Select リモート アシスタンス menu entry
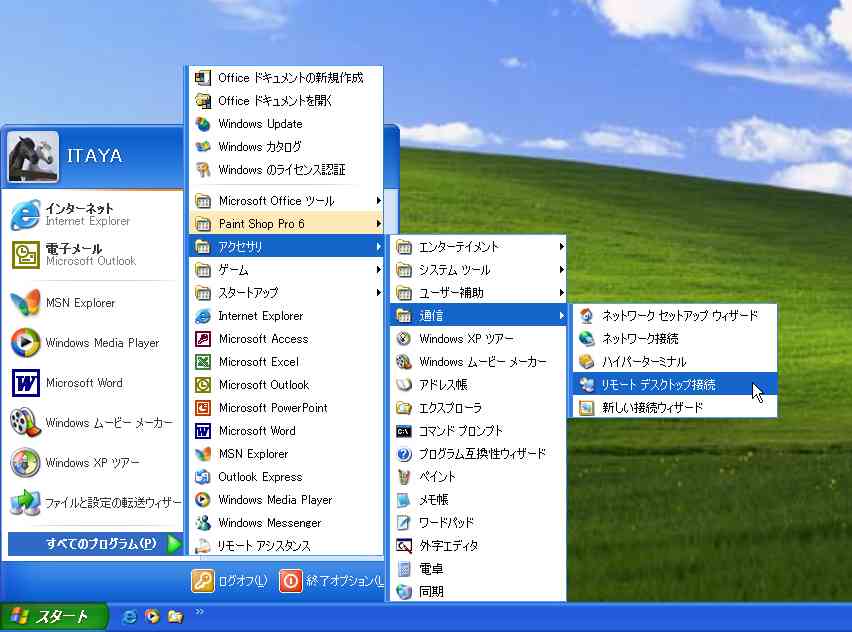 (x=286, y=546)
